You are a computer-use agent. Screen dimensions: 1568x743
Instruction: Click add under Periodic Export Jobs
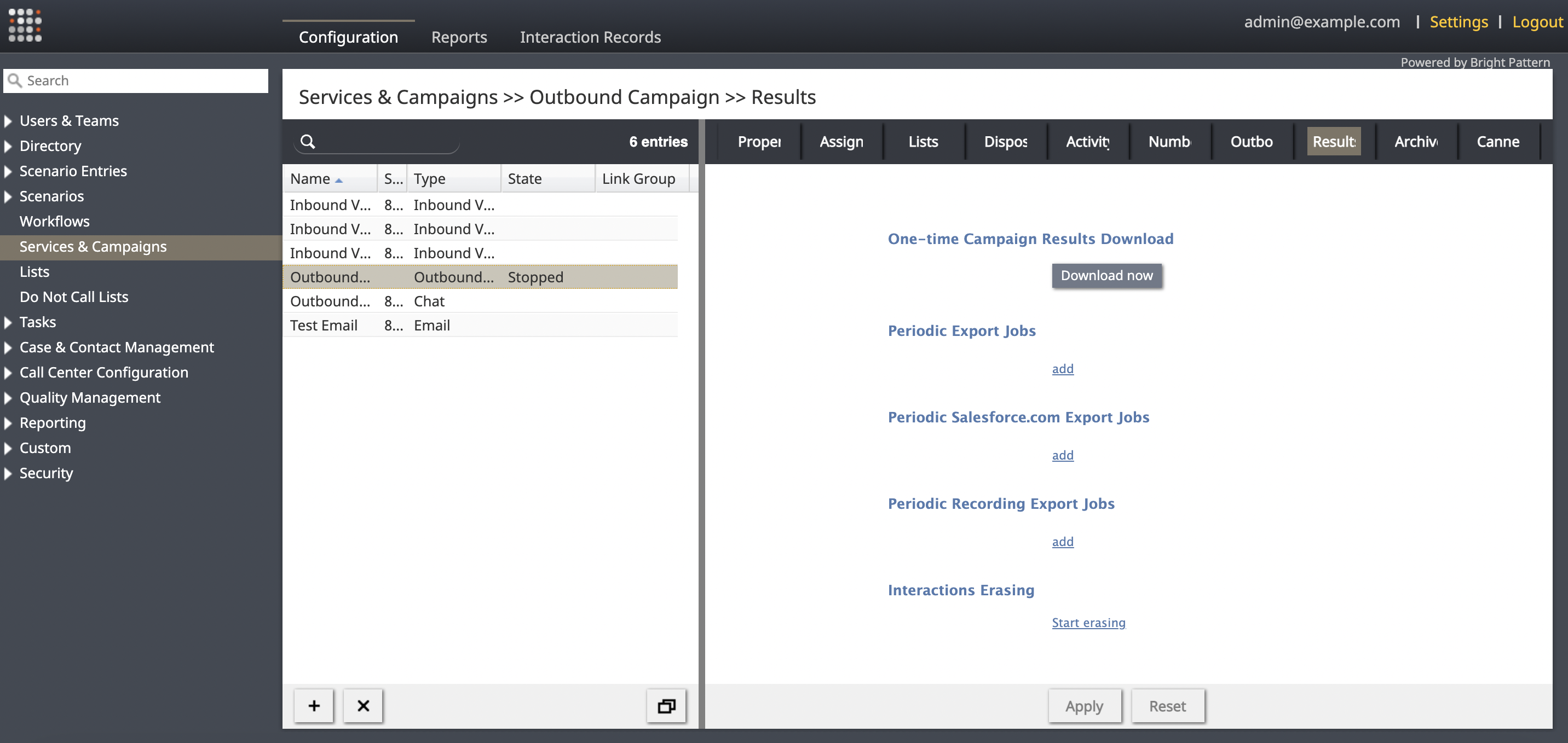[x=1063, y=369]
